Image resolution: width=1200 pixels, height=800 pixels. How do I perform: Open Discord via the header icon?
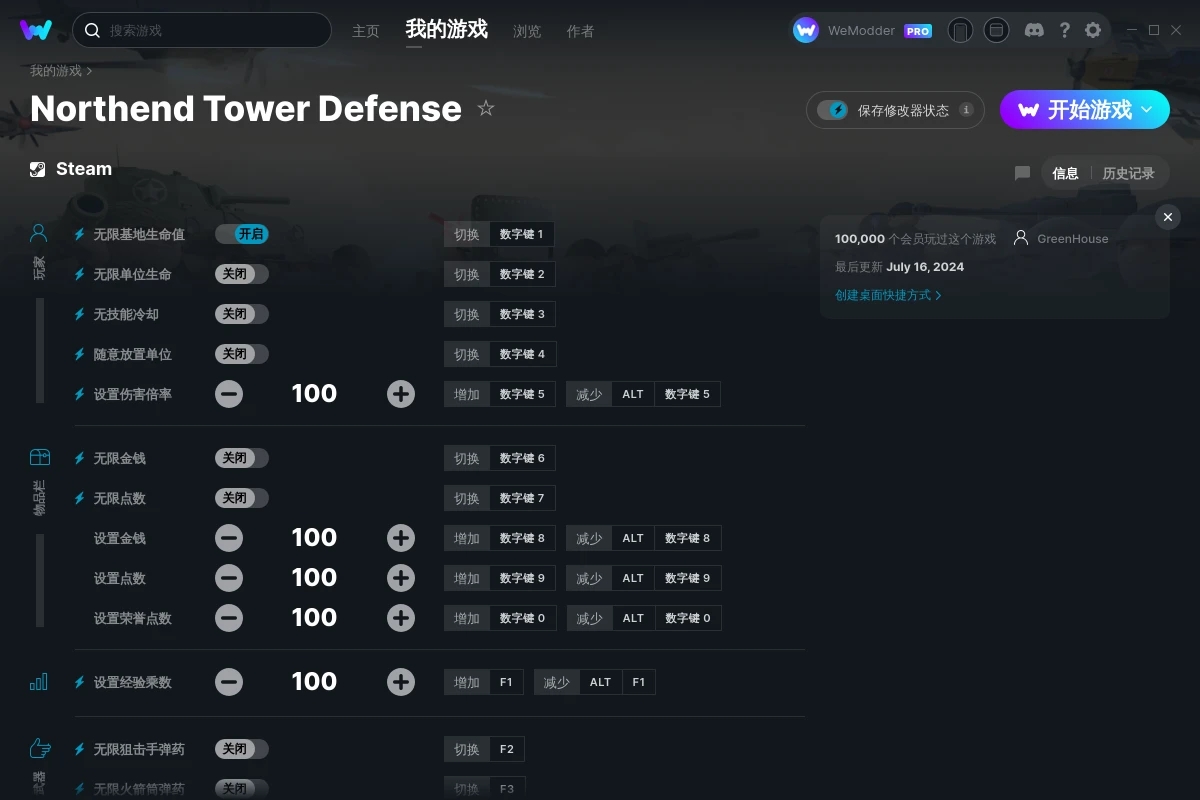point(1035,30)
